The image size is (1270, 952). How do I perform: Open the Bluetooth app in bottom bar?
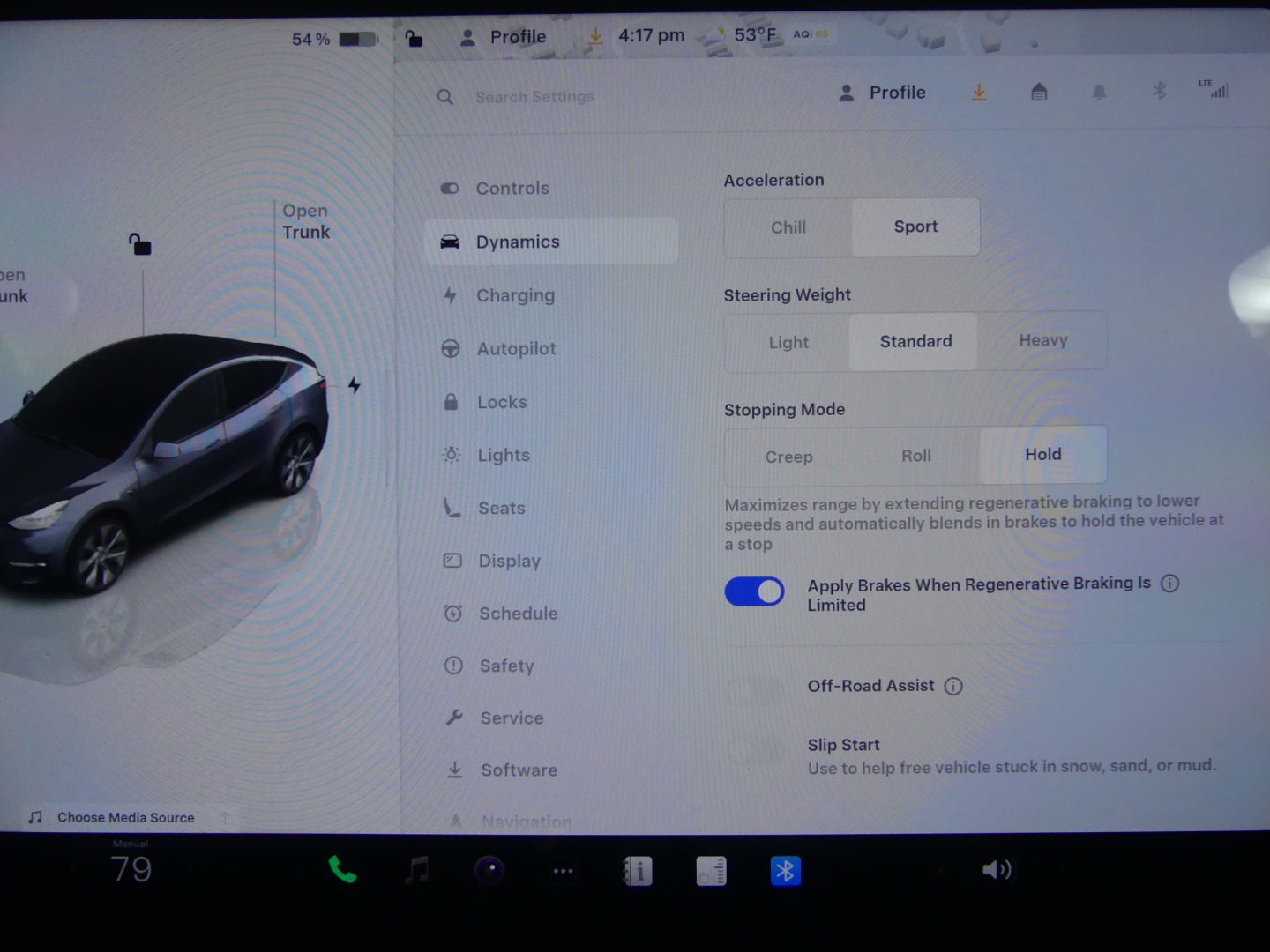(x=785, y=871)
